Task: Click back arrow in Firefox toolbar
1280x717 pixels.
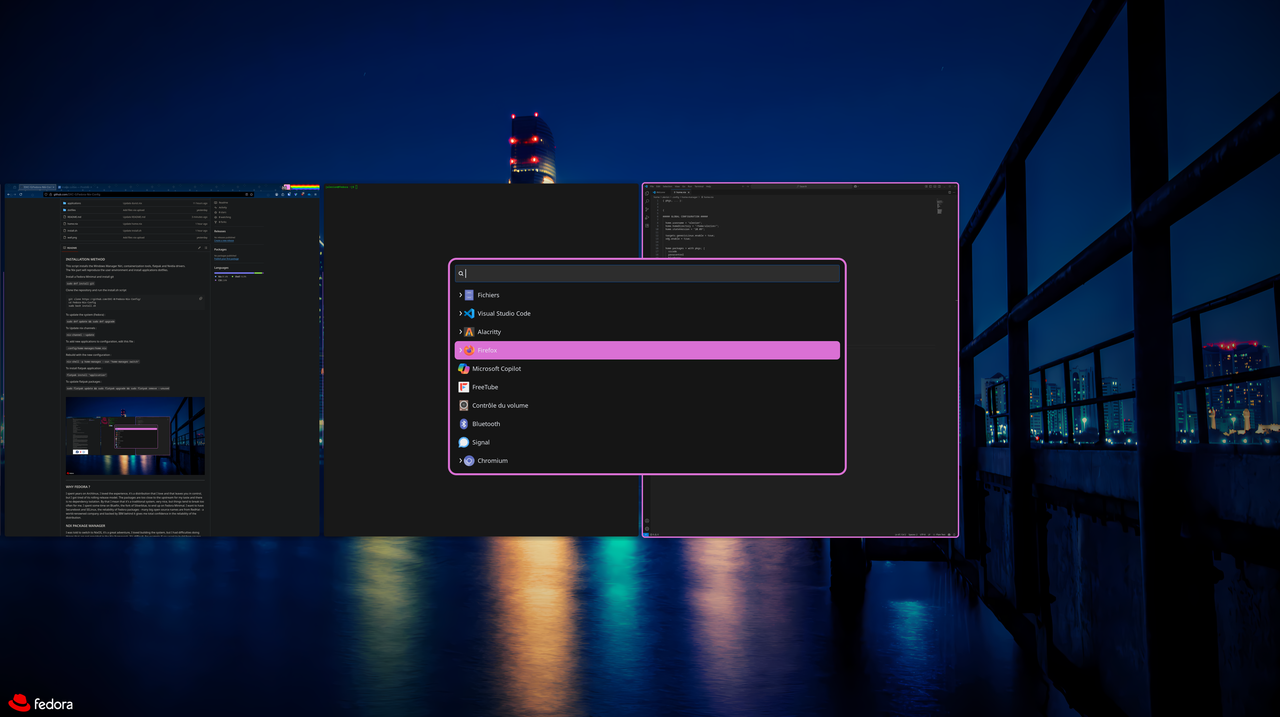Action: pyautogui.click(x=8, y=194)
